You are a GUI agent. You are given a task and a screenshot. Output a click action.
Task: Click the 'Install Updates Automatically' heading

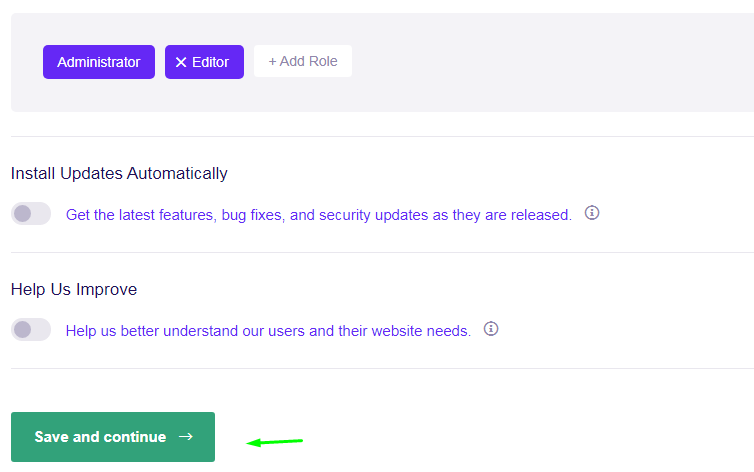click(x=119, y=174)
